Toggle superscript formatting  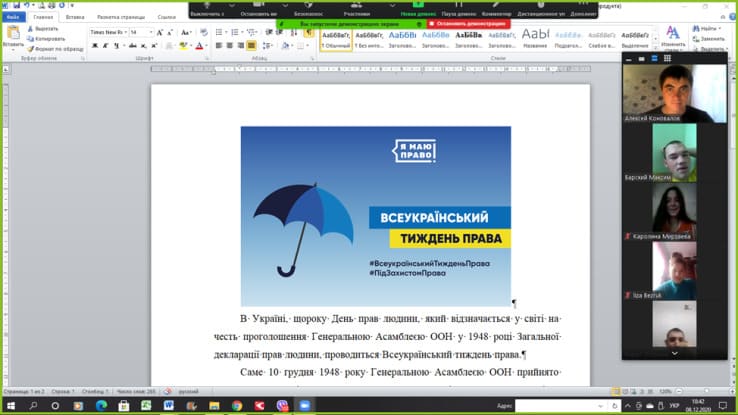pyautogui.click(x=154, y=46)
